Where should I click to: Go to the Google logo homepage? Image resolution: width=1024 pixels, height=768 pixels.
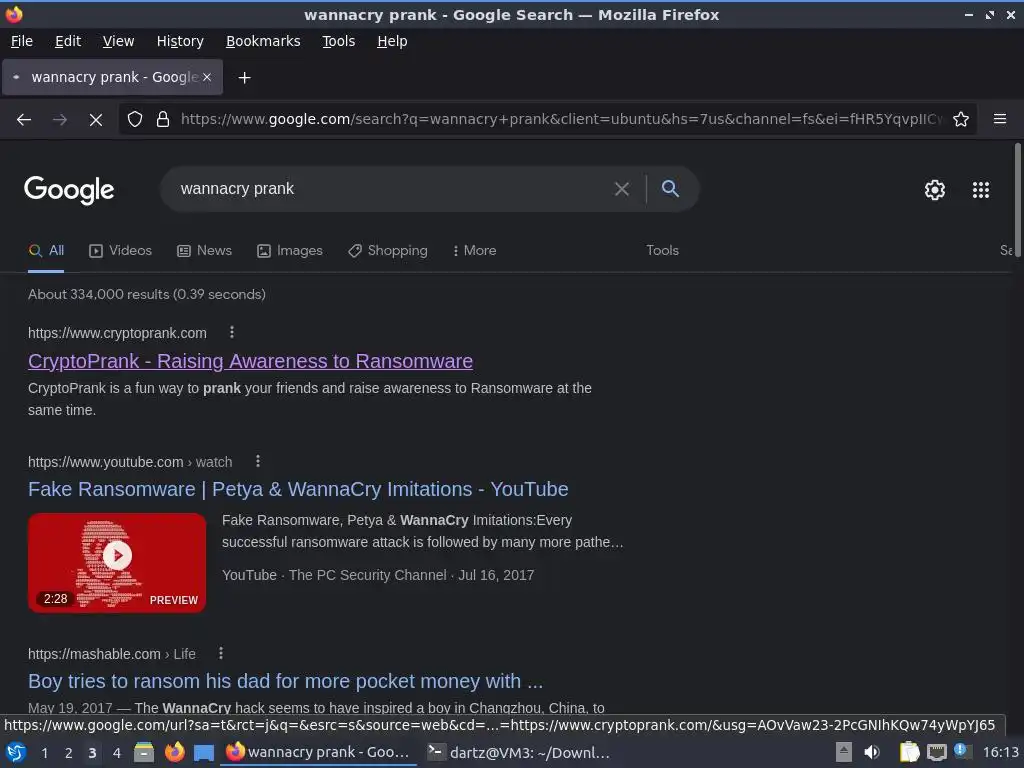point(69,190)
